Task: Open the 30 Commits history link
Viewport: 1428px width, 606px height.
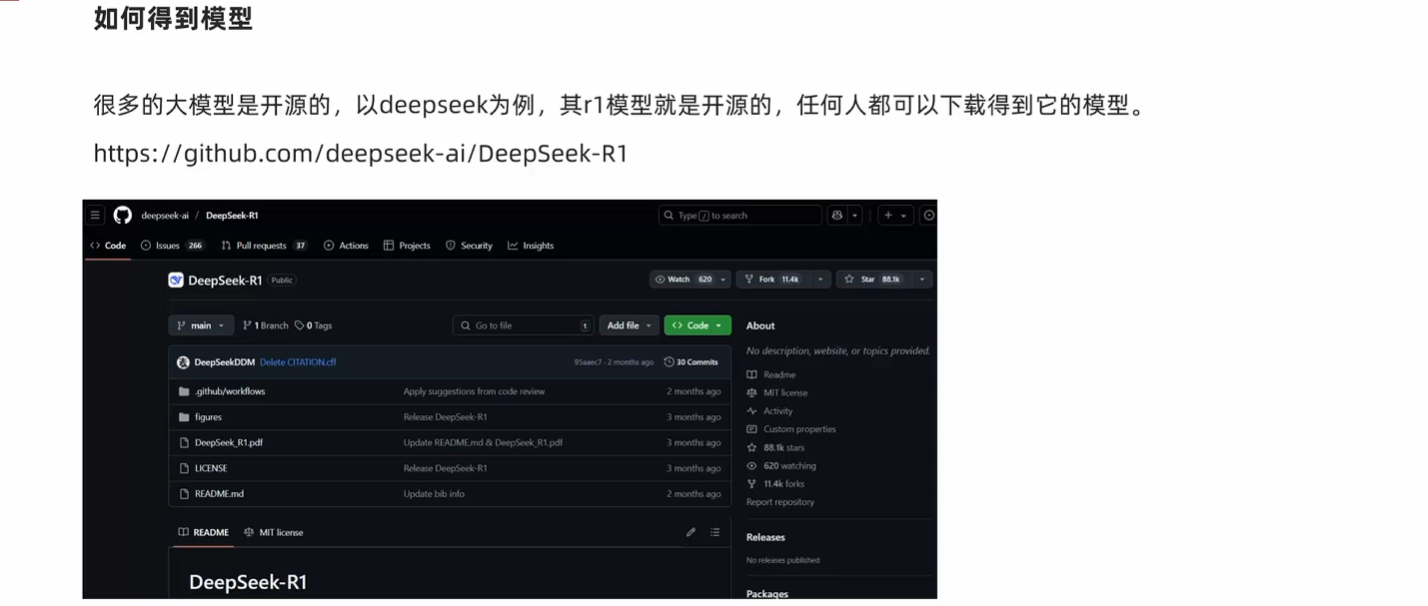Action: click(691, 362)
